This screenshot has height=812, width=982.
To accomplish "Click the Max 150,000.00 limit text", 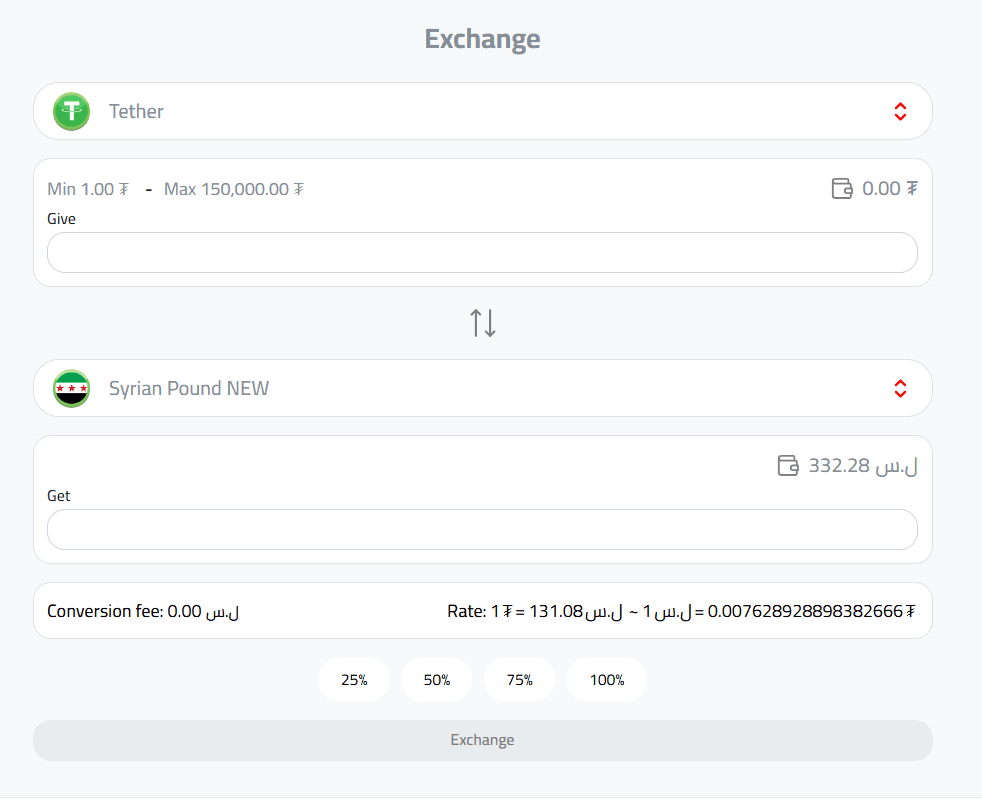I will [x=234, y=189].
